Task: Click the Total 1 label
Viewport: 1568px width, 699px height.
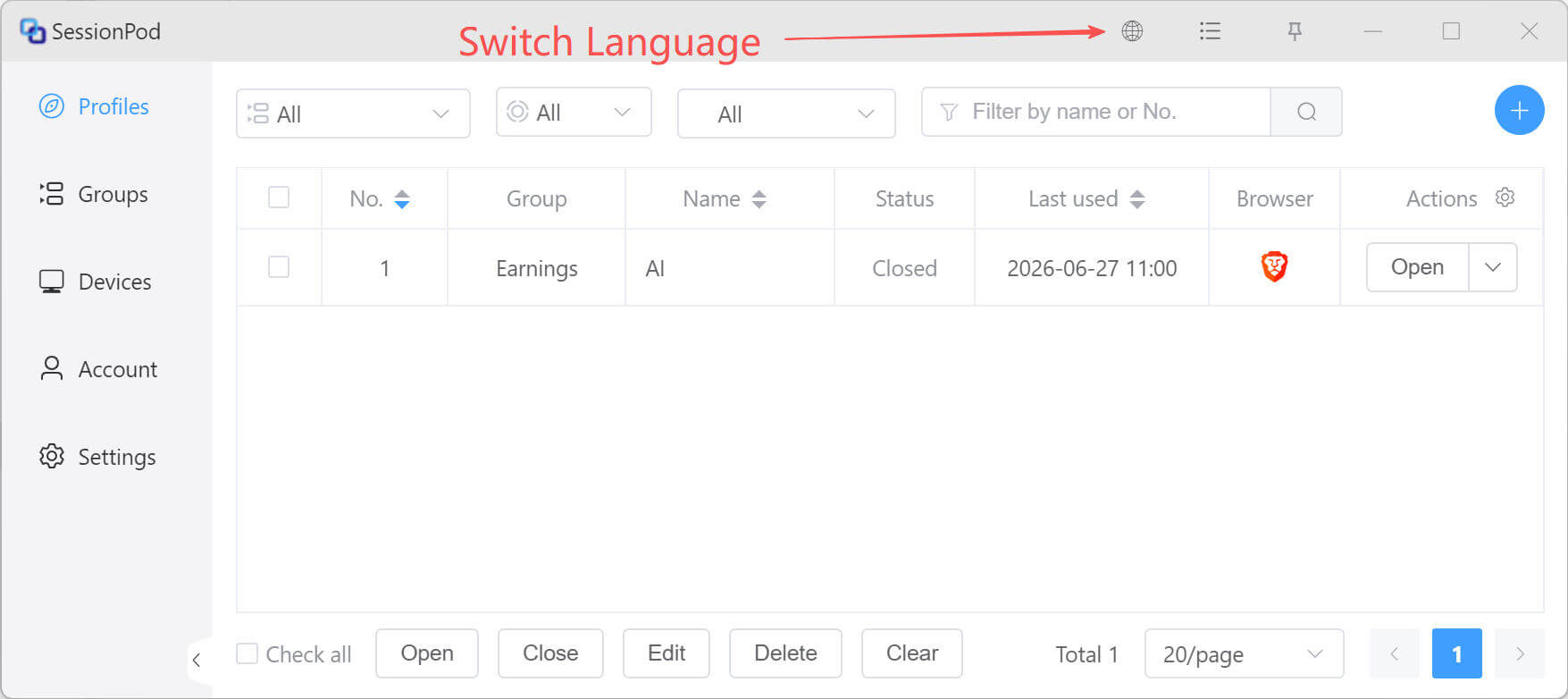Action: pos(1086,654)
